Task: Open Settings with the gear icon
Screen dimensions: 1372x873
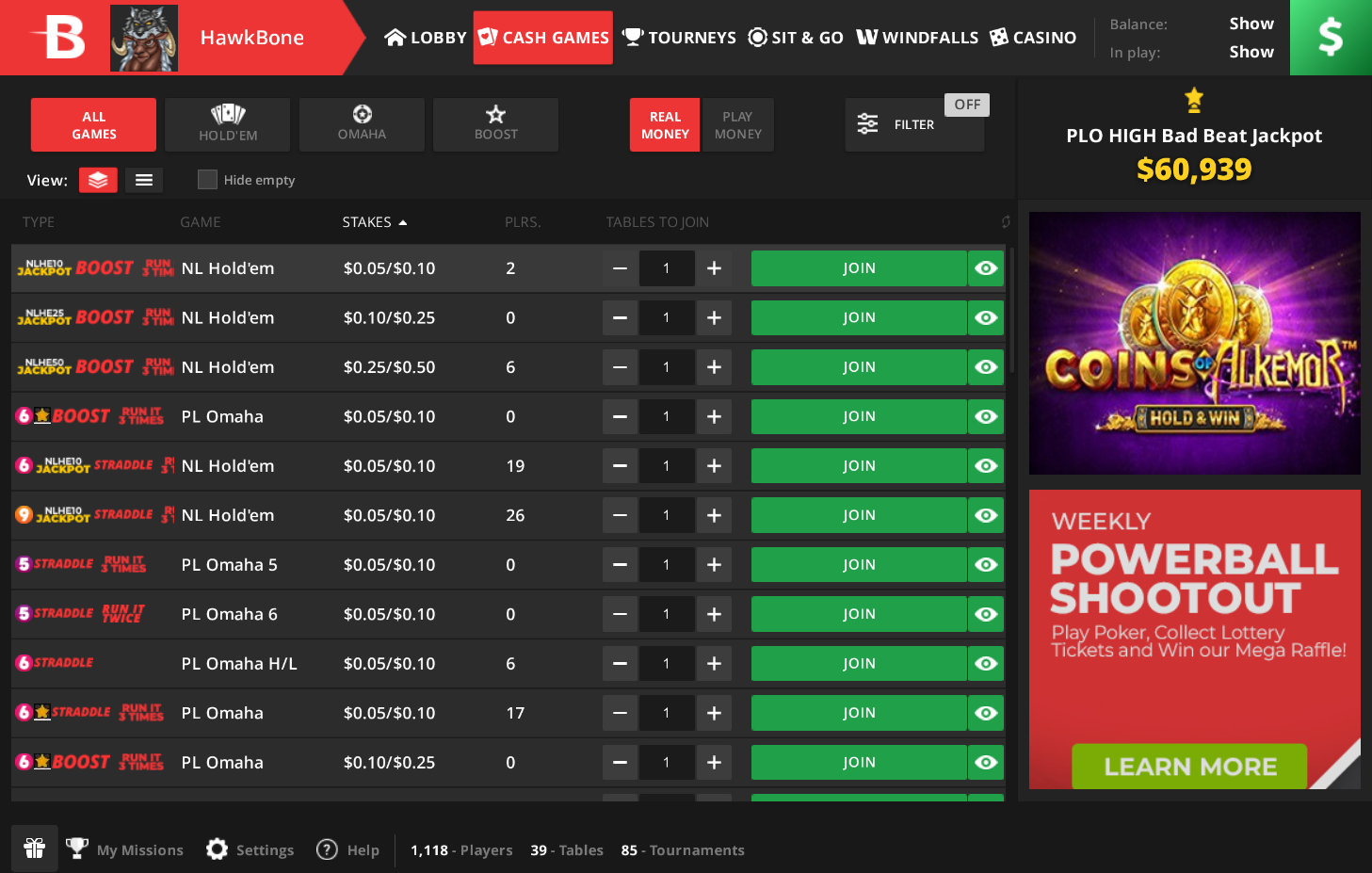Action: (218, 849)
